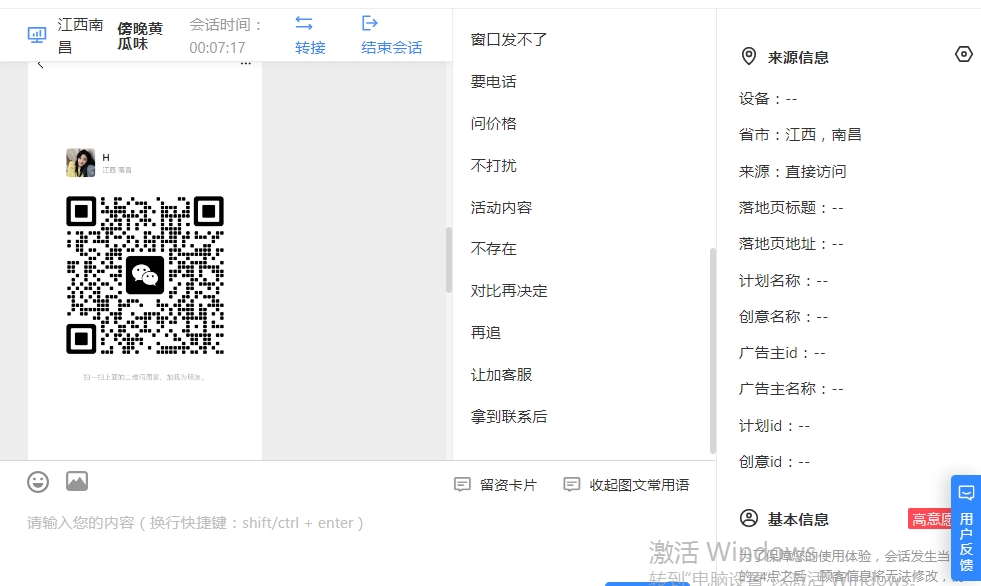Select quick phrase 不打扰

(494, 165)
